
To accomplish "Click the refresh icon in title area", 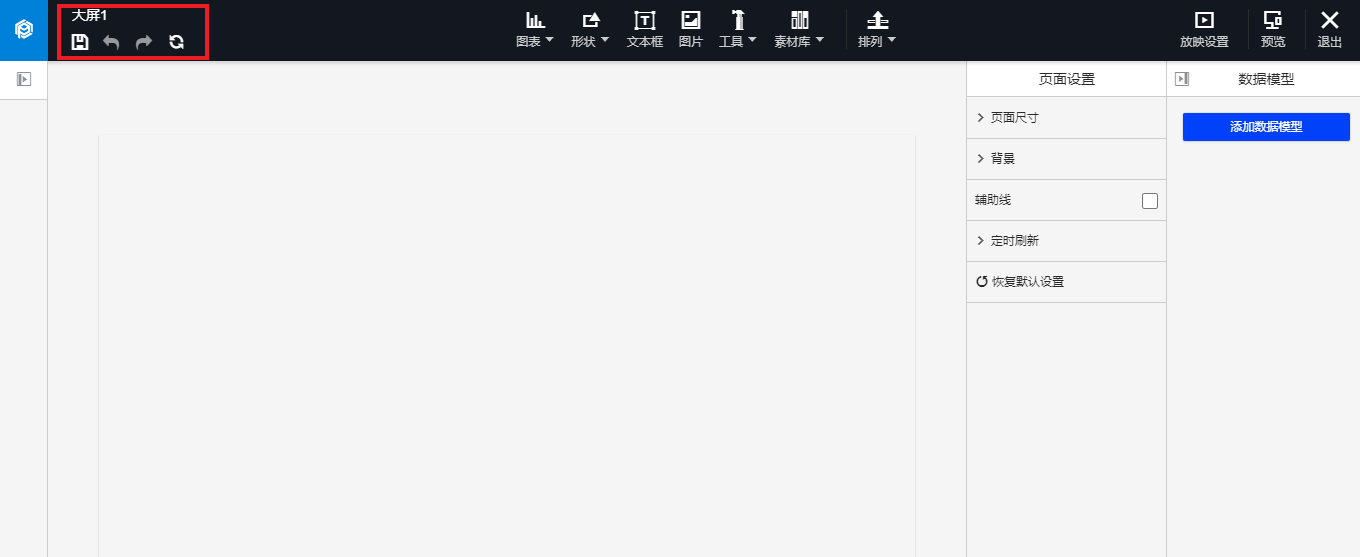I will (x=177, y=42).
